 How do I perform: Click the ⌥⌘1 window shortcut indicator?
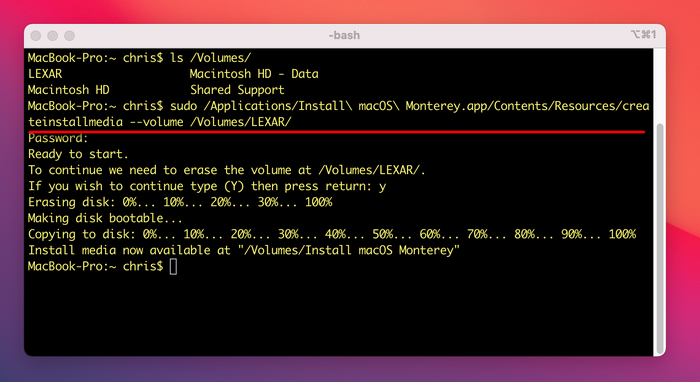tap(643, 34)
